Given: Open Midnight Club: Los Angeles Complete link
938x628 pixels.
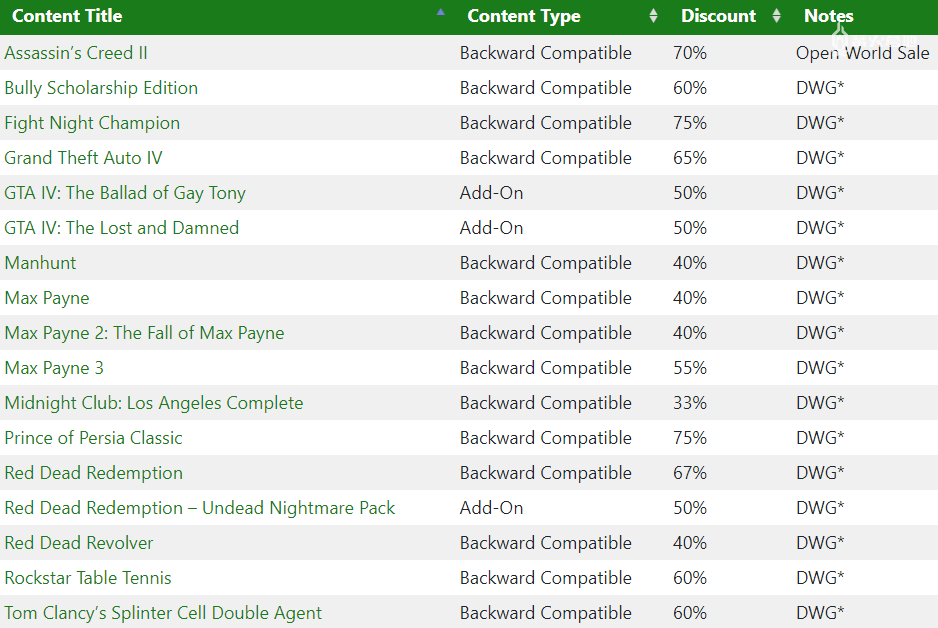Looking at the screenshot, I should pos(154,403).
